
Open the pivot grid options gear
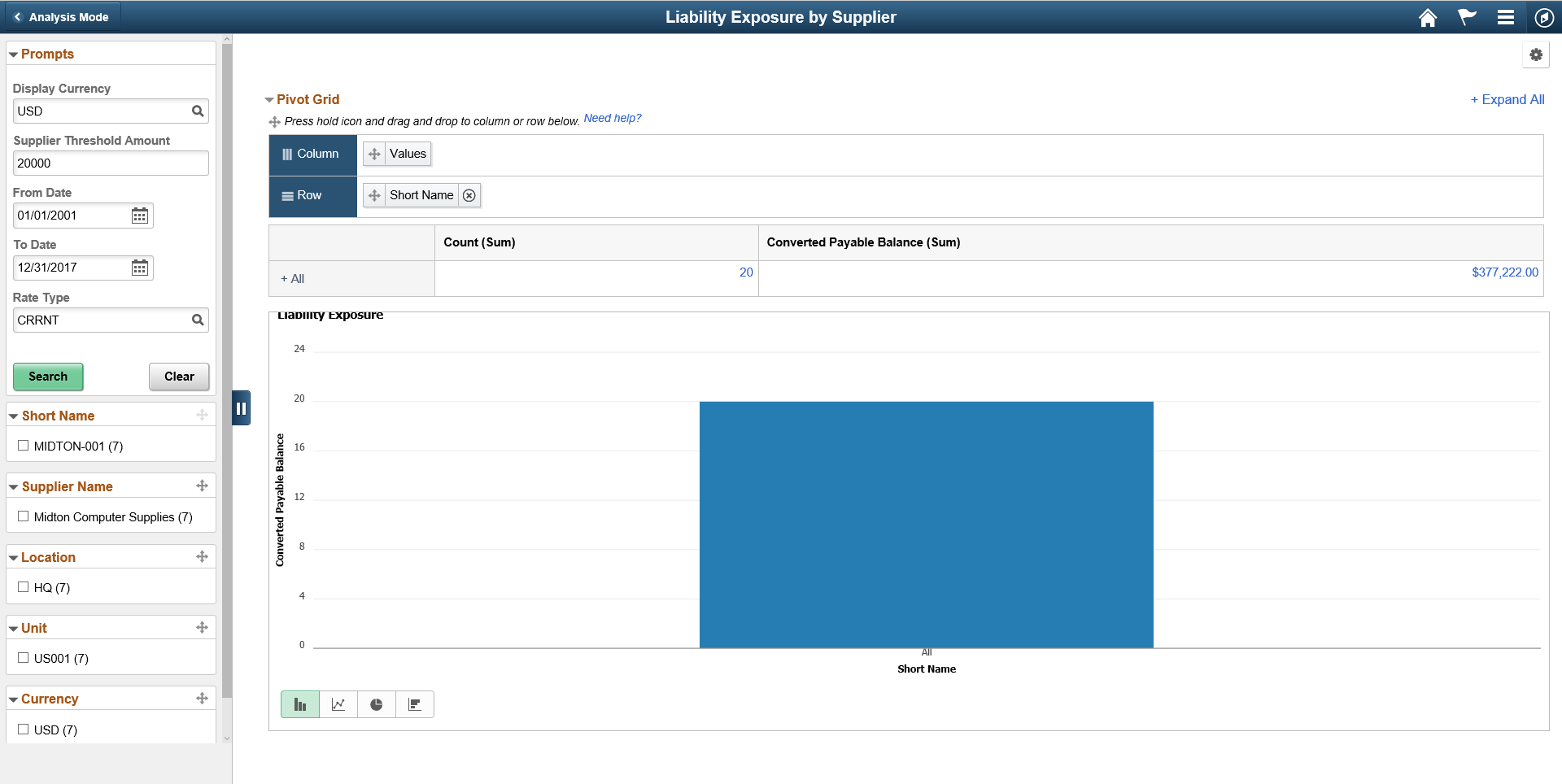[x=1537, y=54]
